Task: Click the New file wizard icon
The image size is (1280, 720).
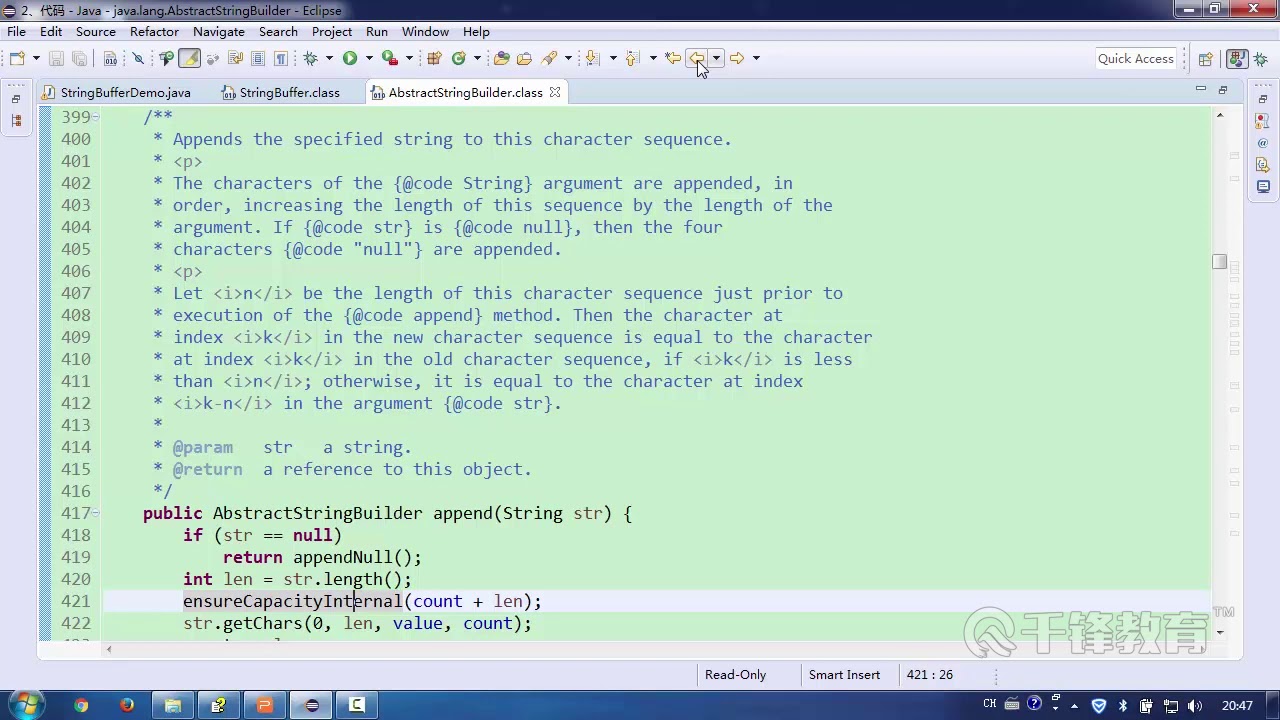Action: (x=17, y=58)
